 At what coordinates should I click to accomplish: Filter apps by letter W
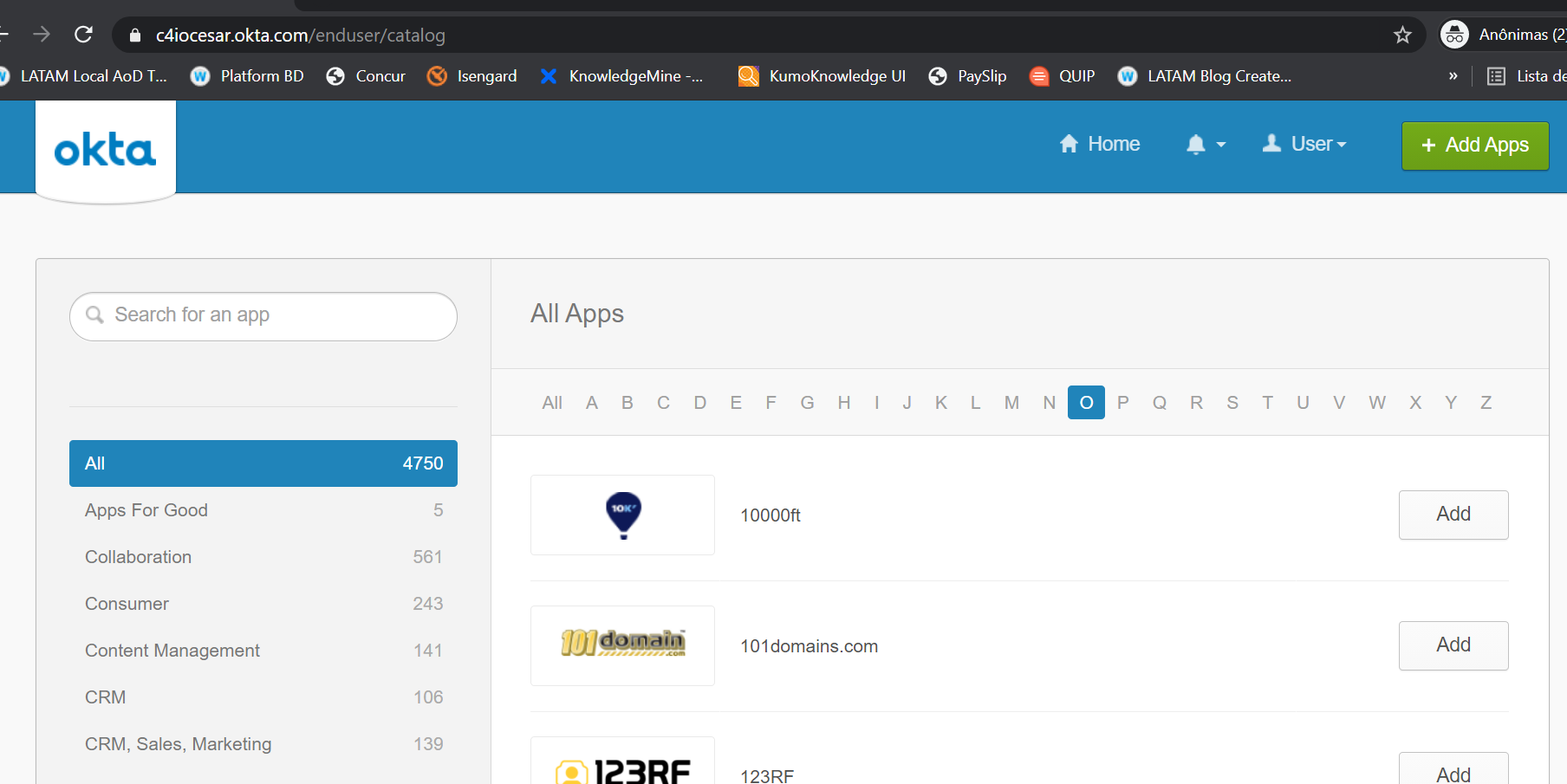1377,403
